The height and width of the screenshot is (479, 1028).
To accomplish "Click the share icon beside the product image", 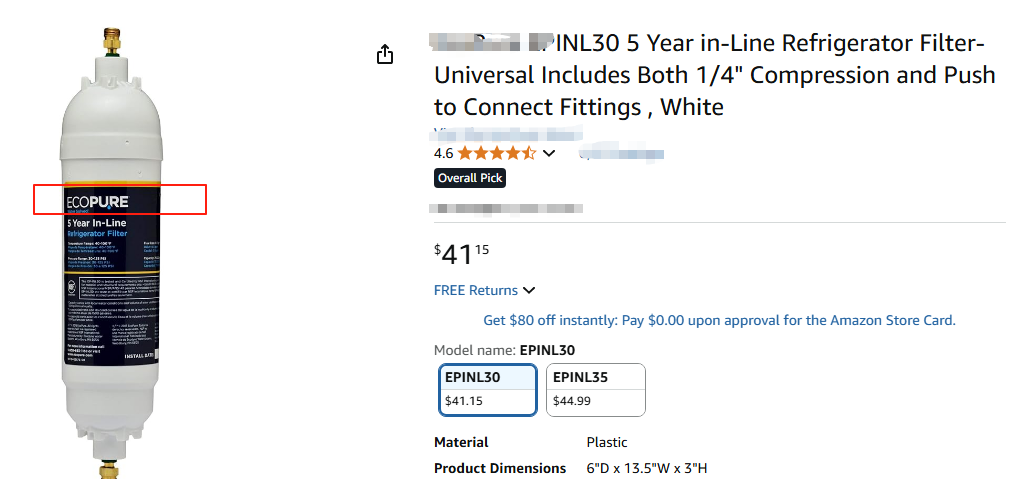I will (x=385, y=54).
